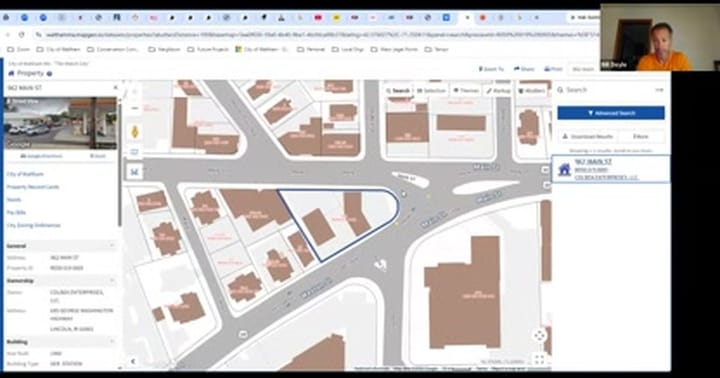Click the More button beside Download Results

pos(641,136)
